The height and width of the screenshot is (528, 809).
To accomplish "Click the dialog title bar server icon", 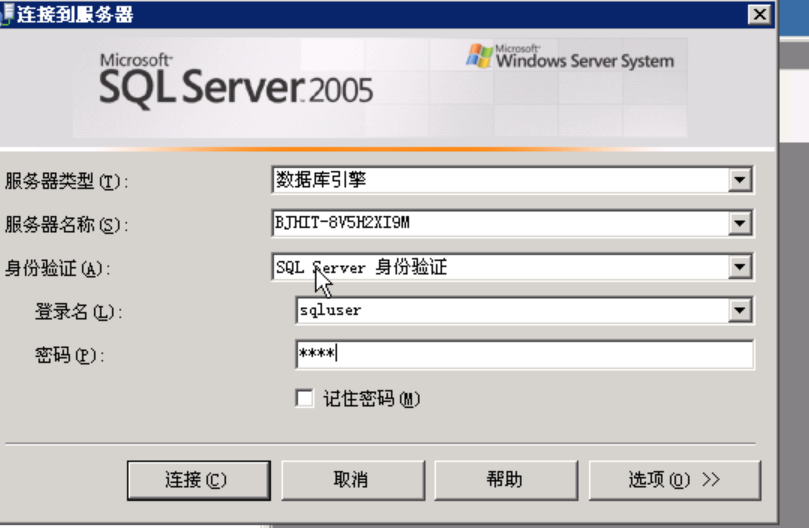I will pos(7,14).
